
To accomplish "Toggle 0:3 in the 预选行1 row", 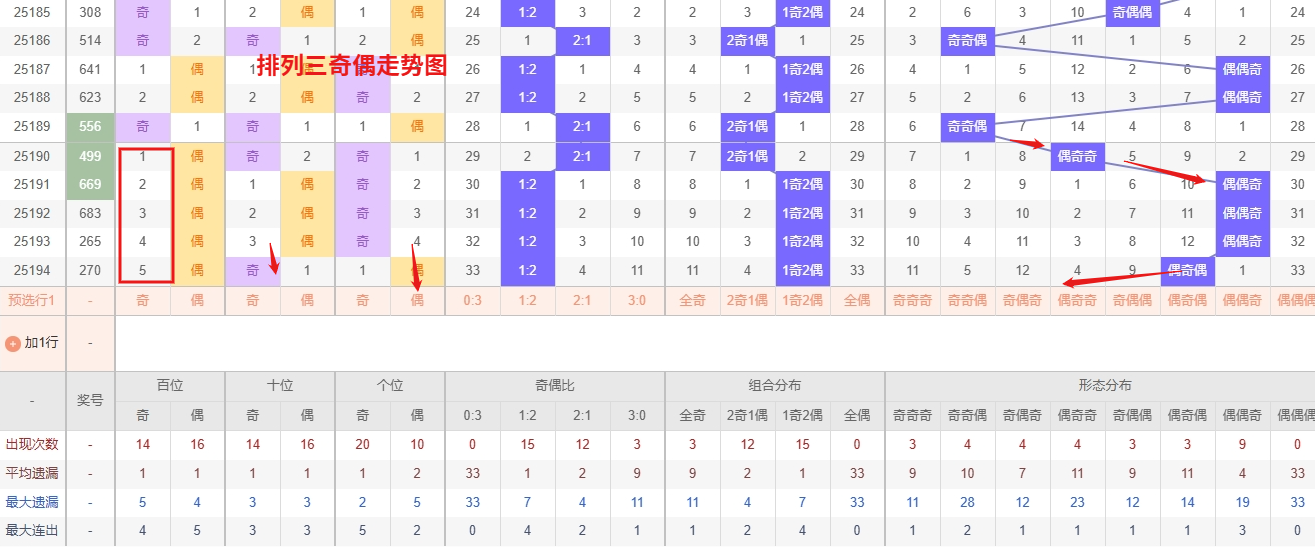I will tap(473, 300).
